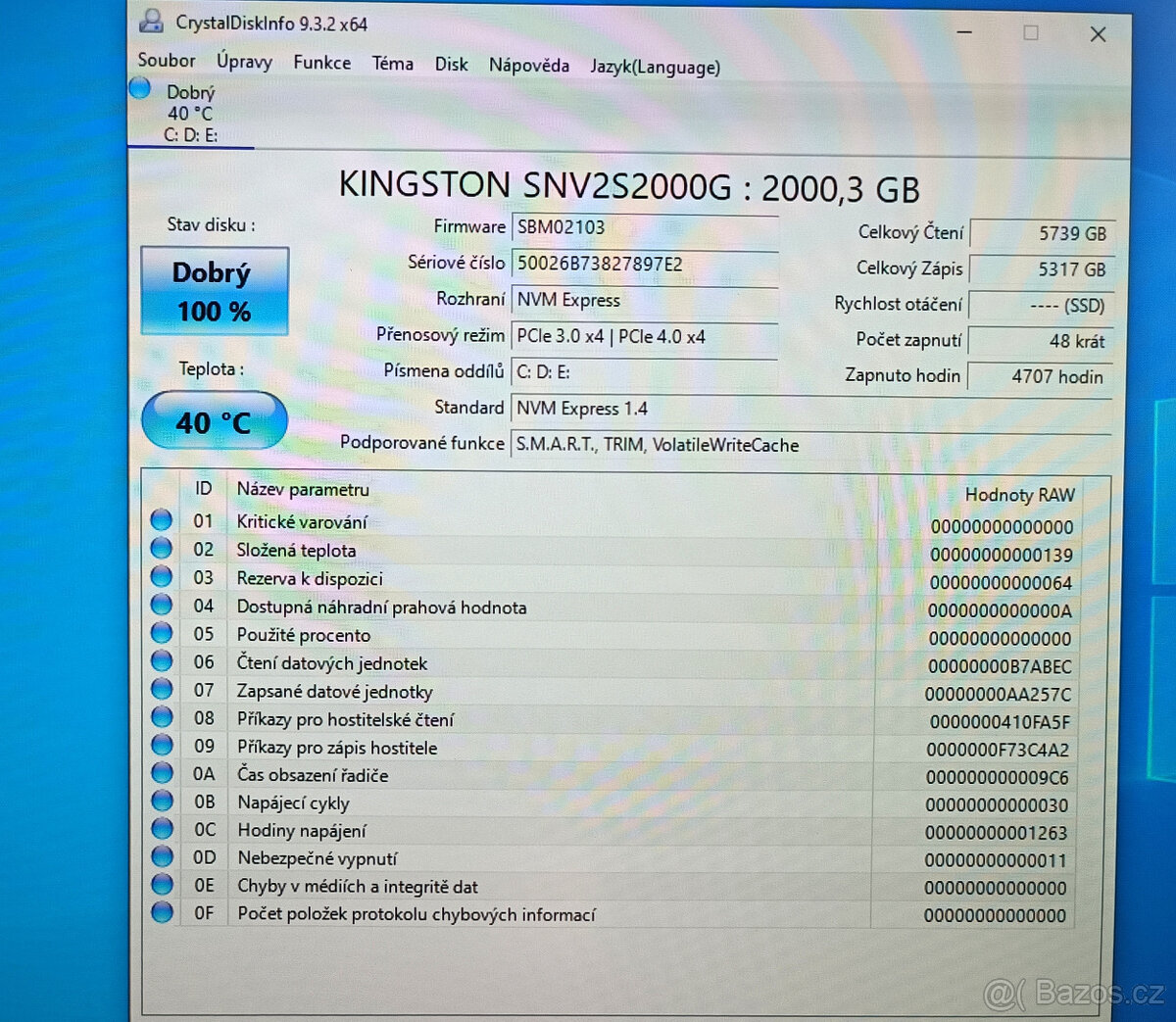Image resolution: width=1176 pixels, height=1022 pixels.
Task: Click the status icon for Čtení datových jednotek
Action: (x=162, y=660)
